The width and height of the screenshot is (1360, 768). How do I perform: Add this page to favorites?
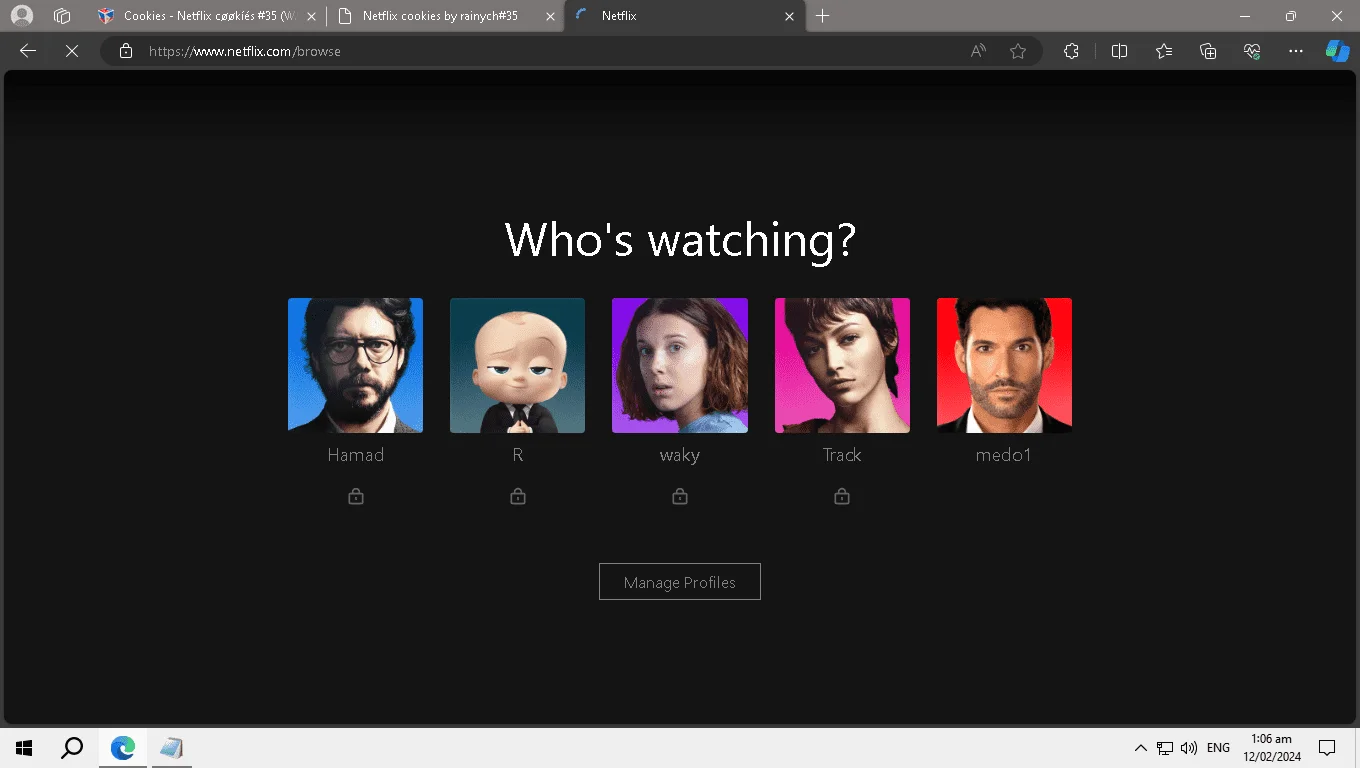tap(1018, 51)
